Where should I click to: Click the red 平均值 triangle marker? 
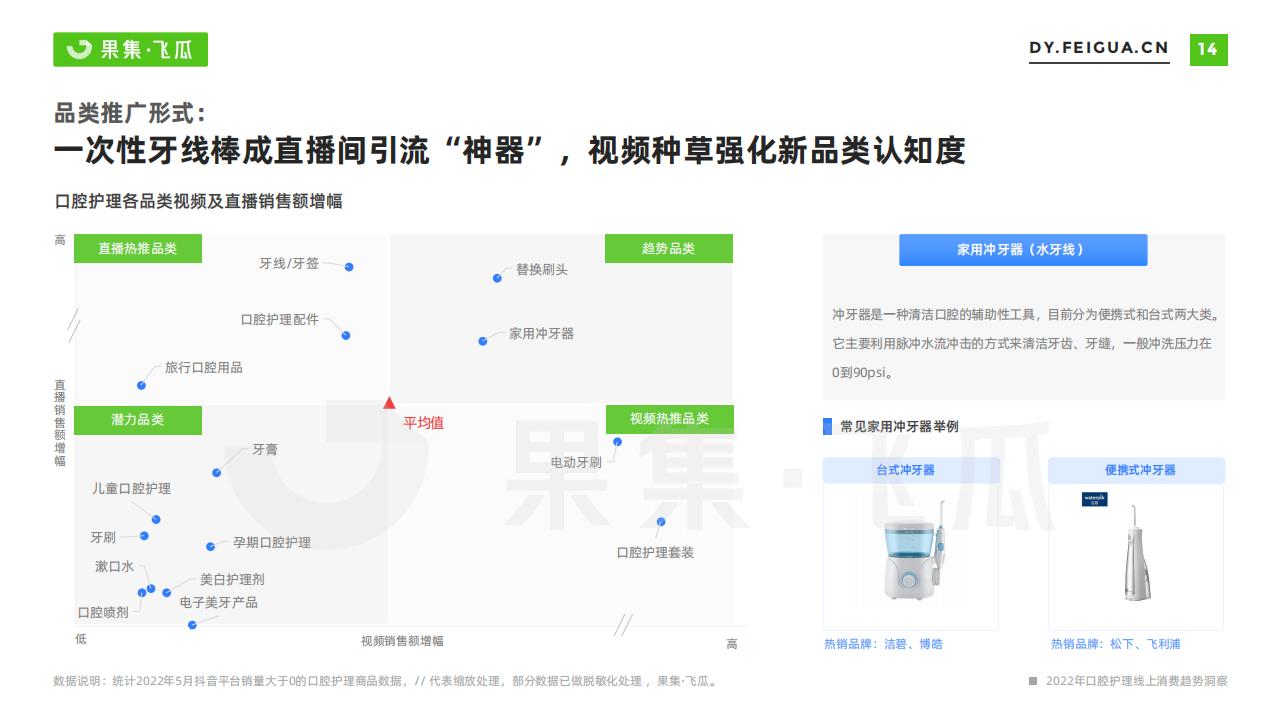point(389,403)
